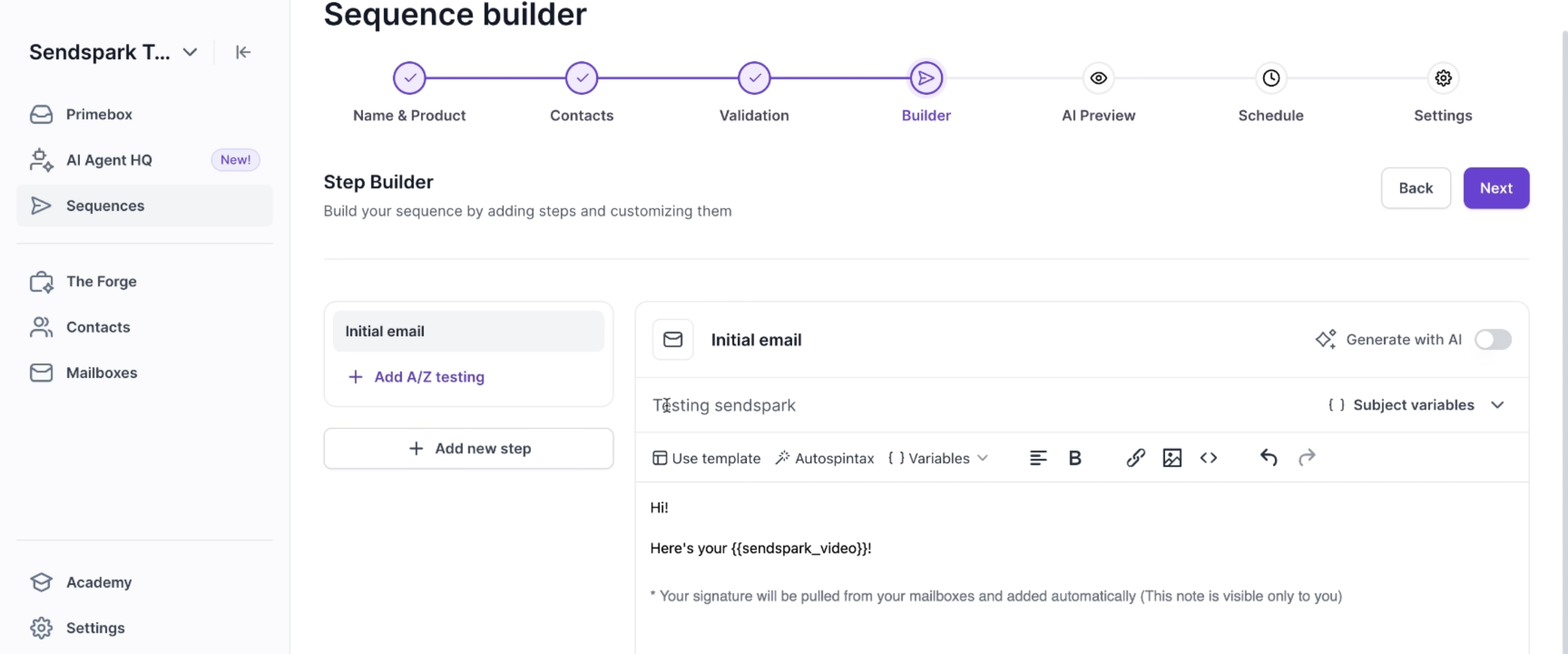Click the Generate with AI sparkle icon

[x=1325, y=340]
